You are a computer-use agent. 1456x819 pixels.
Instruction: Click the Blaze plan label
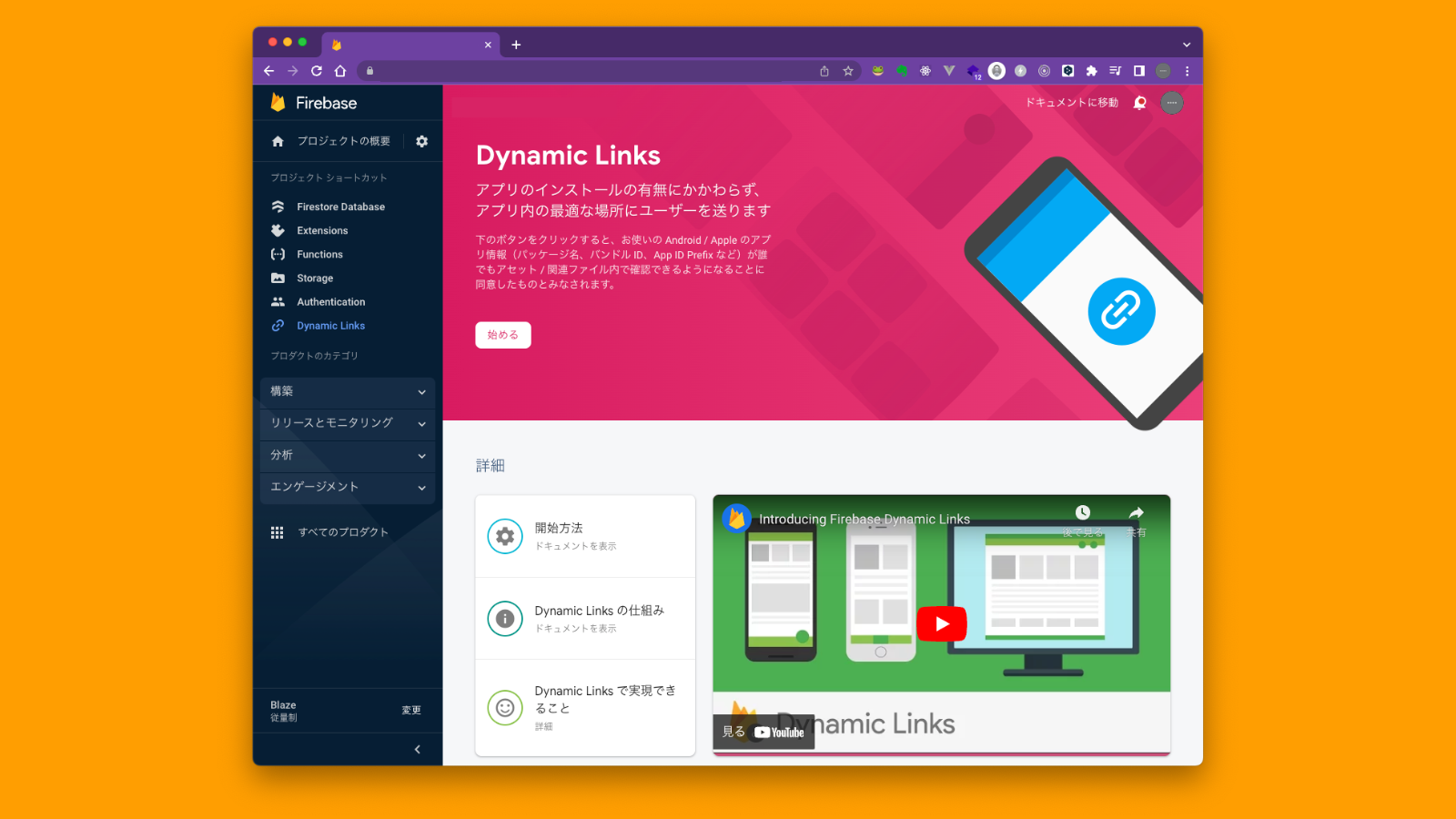coord(283,705)
